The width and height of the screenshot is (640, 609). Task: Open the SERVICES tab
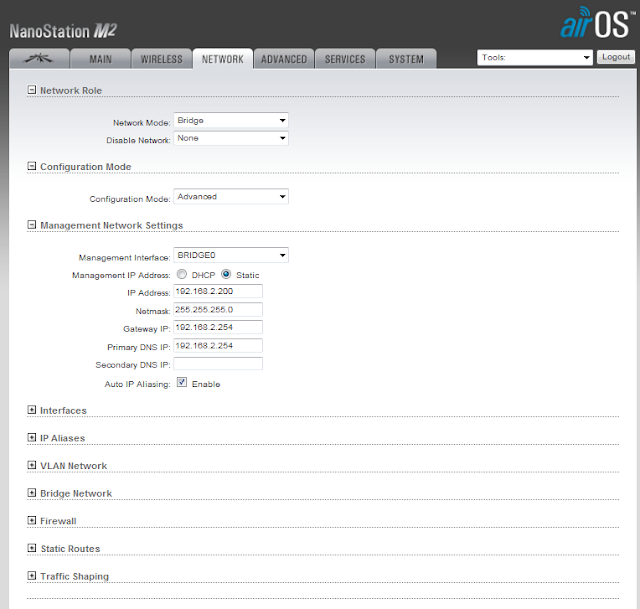(x=345, y=59)
